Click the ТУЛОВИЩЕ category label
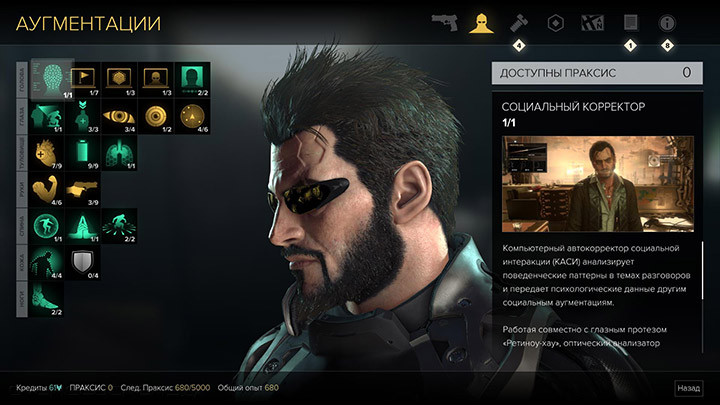Image resolution: width=720 pixels, height=405 pixels. 22,153
